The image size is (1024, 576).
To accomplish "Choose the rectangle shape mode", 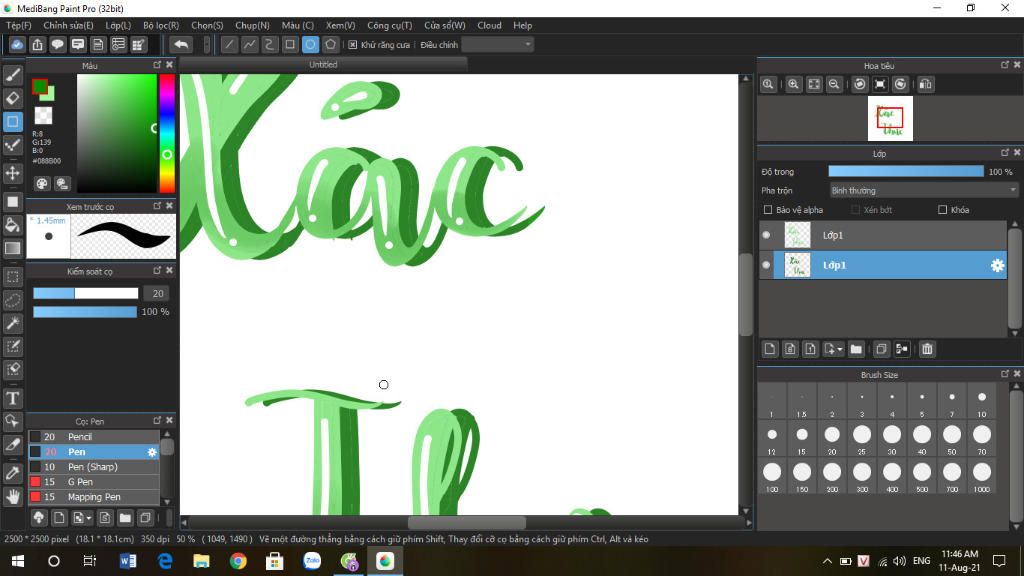I will (x=290, y=44).
